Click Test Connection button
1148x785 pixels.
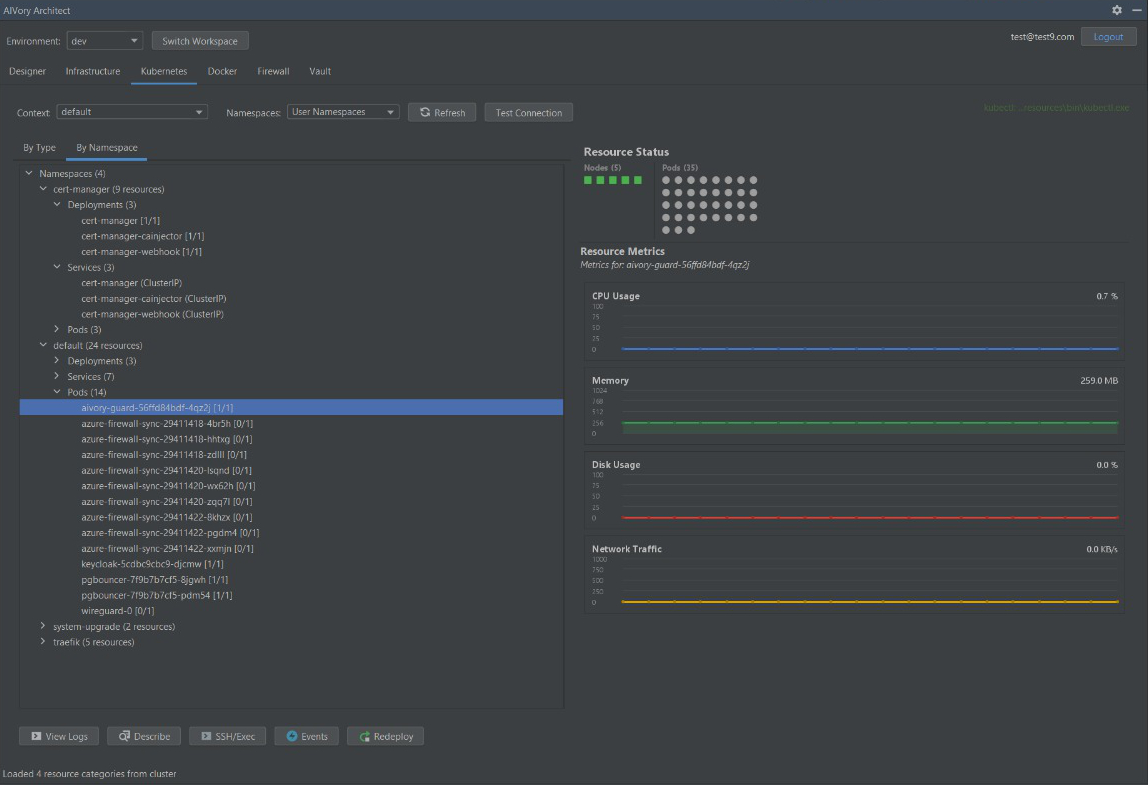pos(529,112)
